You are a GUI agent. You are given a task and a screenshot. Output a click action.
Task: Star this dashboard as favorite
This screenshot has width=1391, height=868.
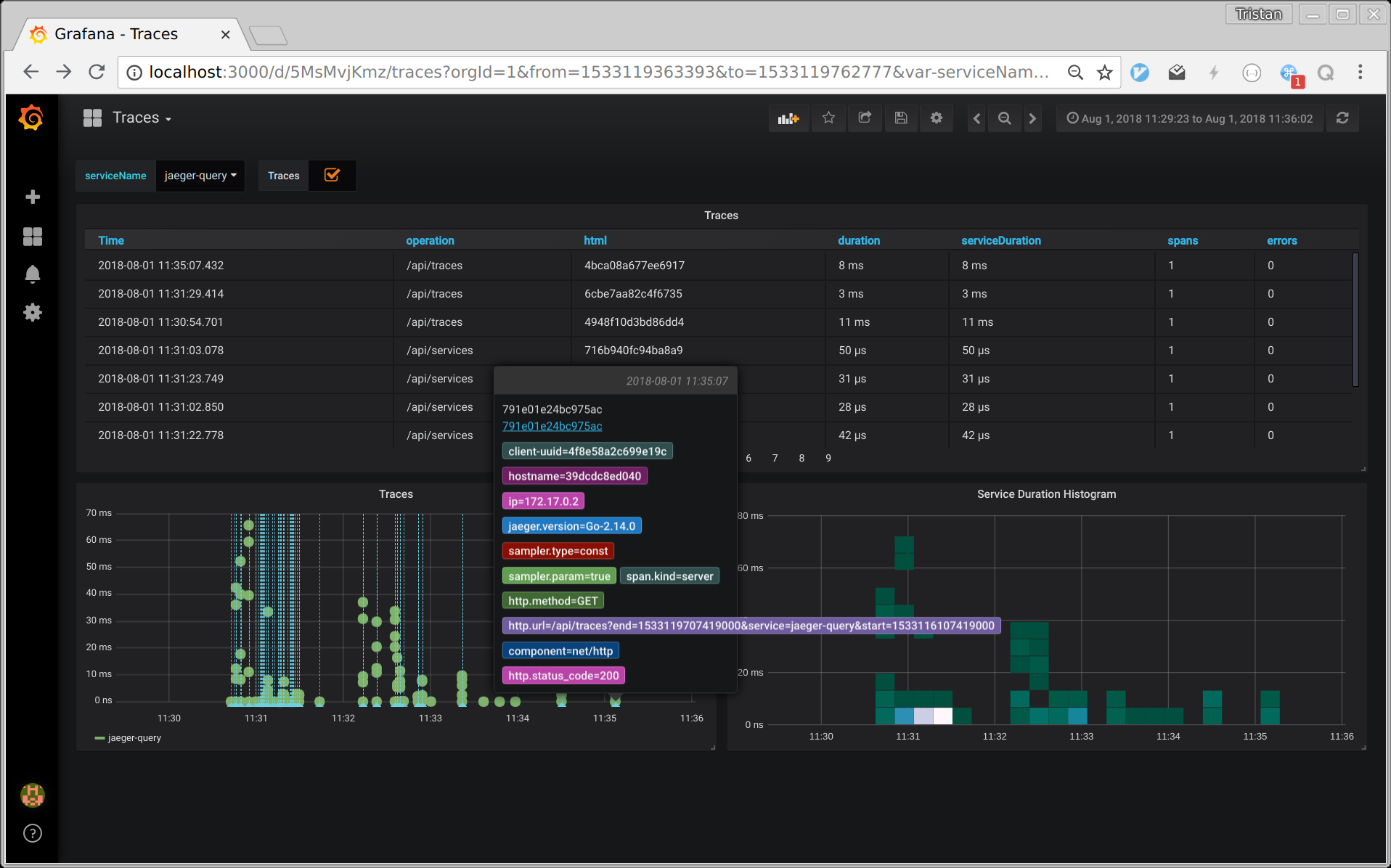[x=828, y=118]
